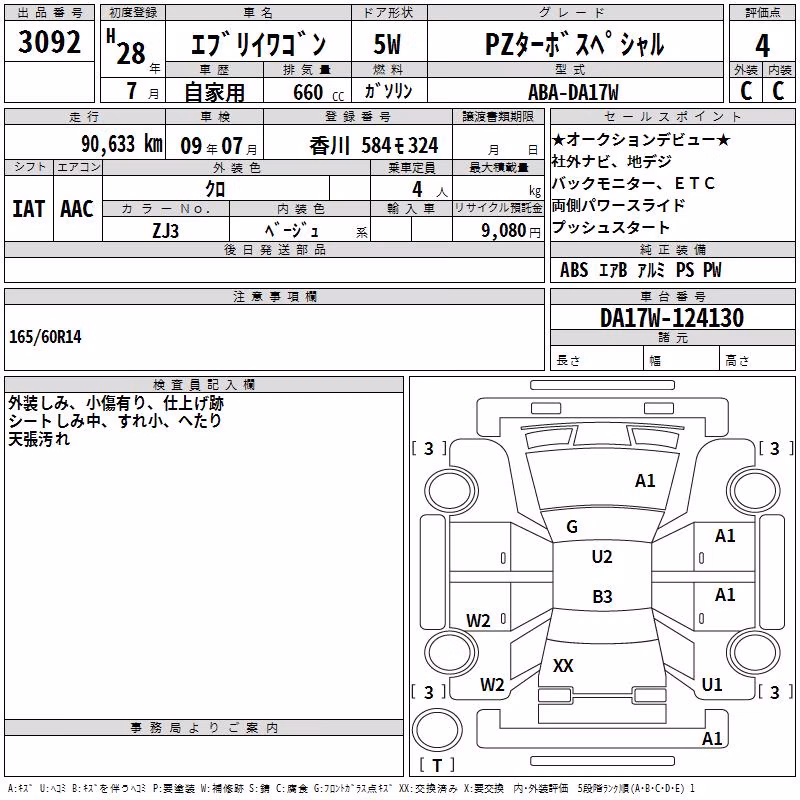Click the overall evaluation score 4

762,45
